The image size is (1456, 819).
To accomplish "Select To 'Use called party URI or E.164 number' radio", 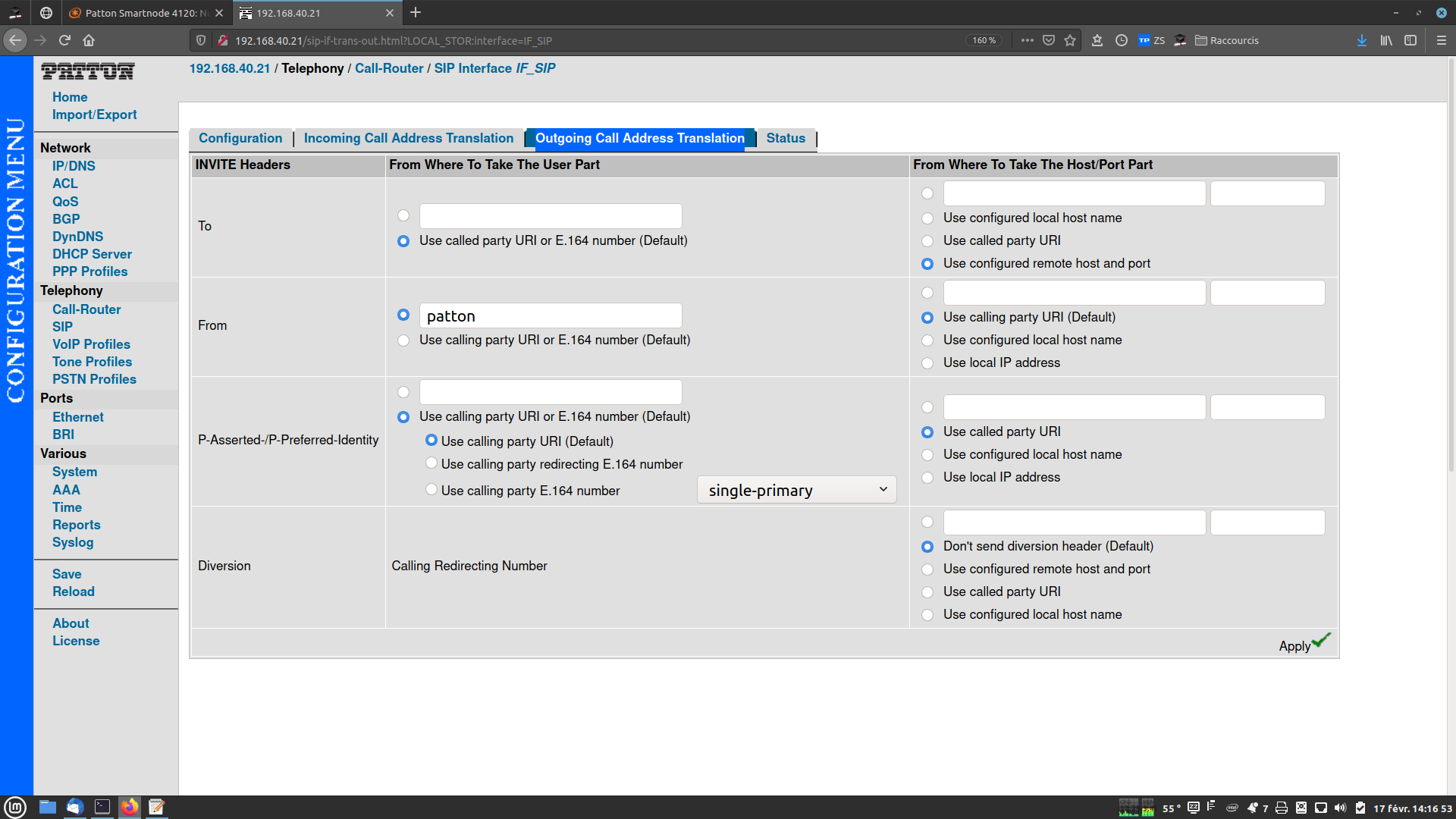I will coord(403,241).
